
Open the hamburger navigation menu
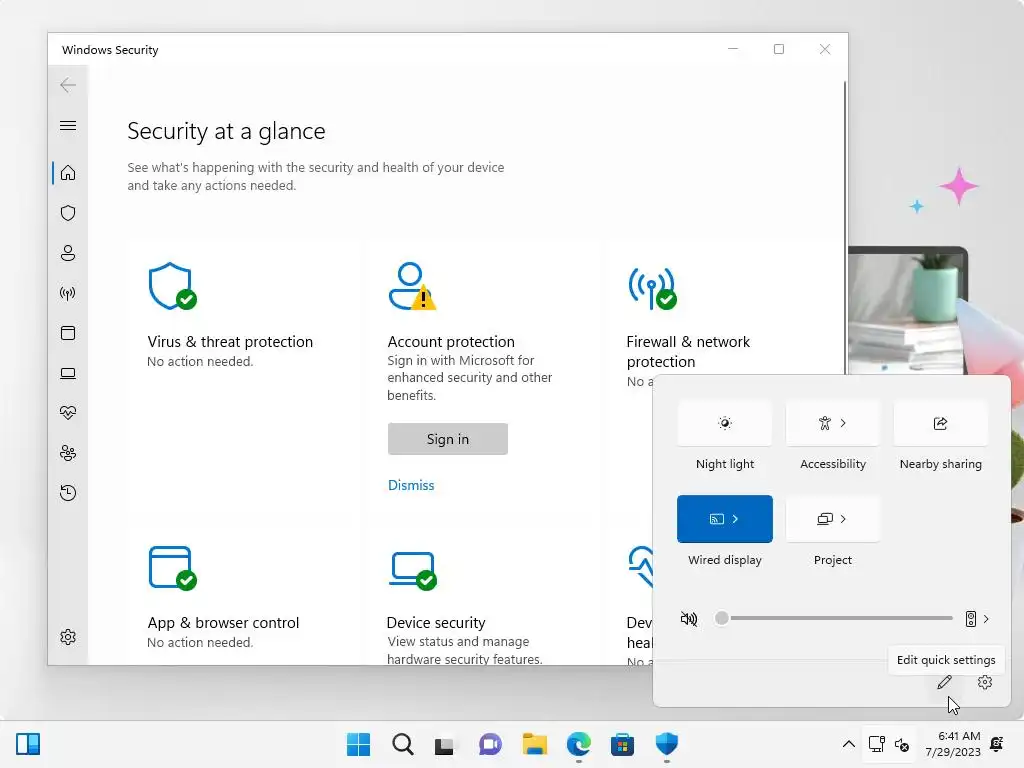[x=68, y=125]
